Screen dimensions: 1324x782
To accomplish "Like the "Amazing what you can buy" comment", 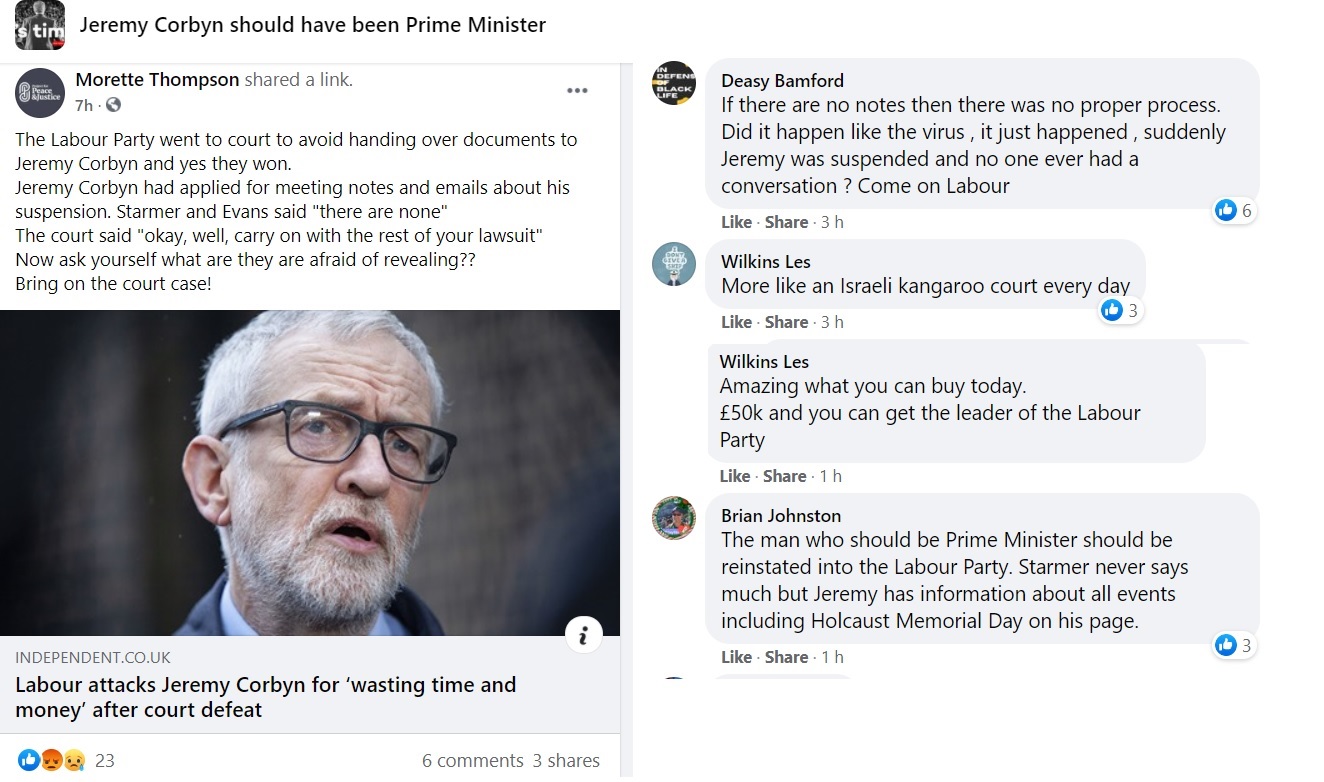I will pos(735,476).
